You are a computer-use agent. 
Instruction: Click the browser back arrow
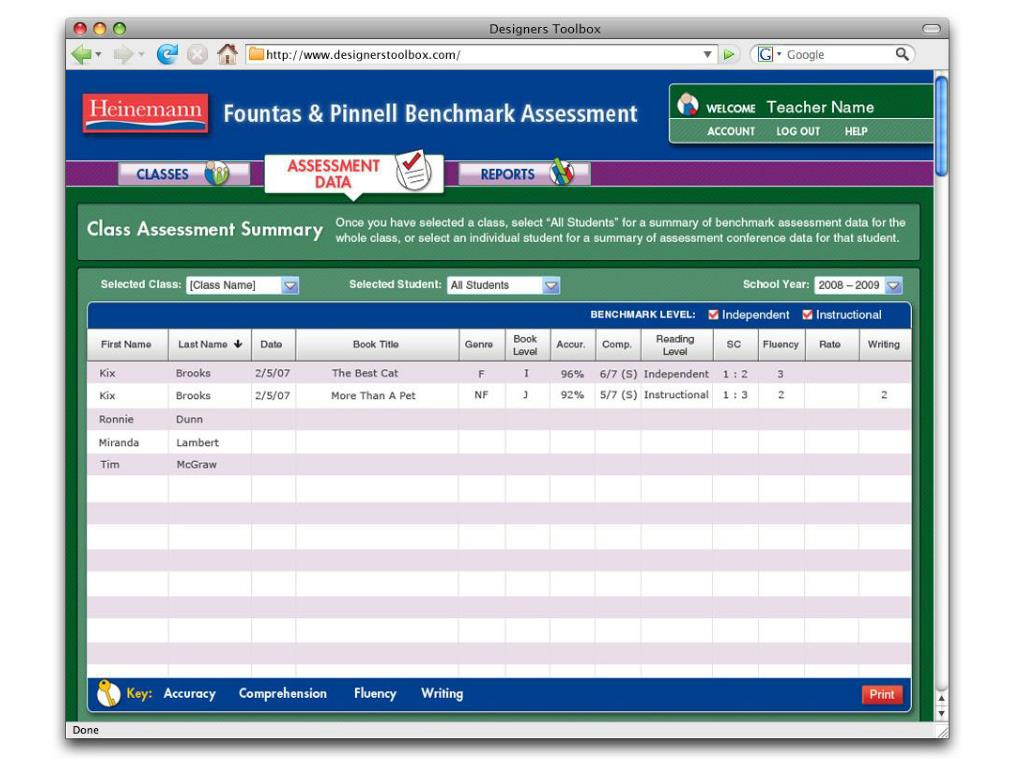tap(82, 54)
